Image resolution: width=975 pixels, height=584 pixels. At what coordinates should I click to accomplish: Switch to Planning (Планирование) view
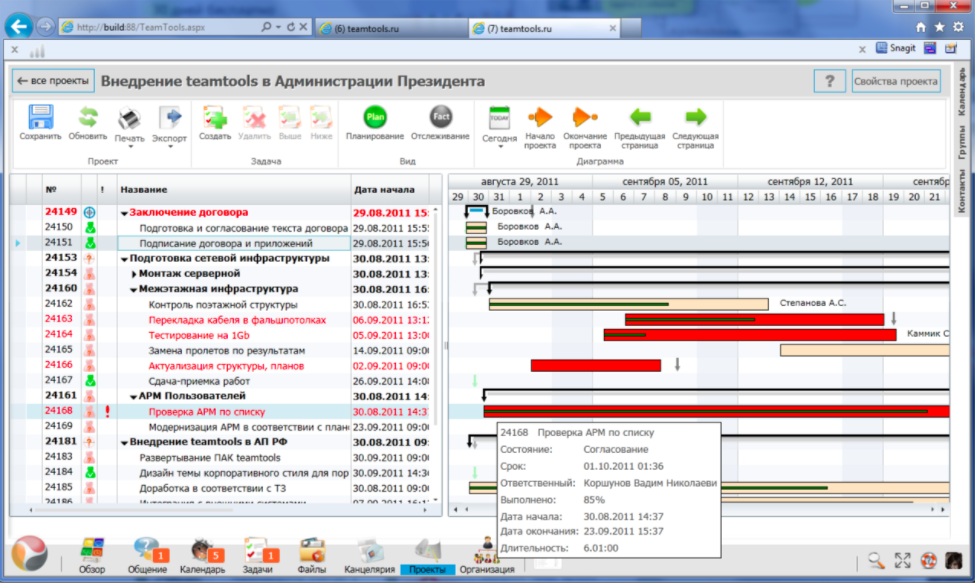tap(375, 119)
